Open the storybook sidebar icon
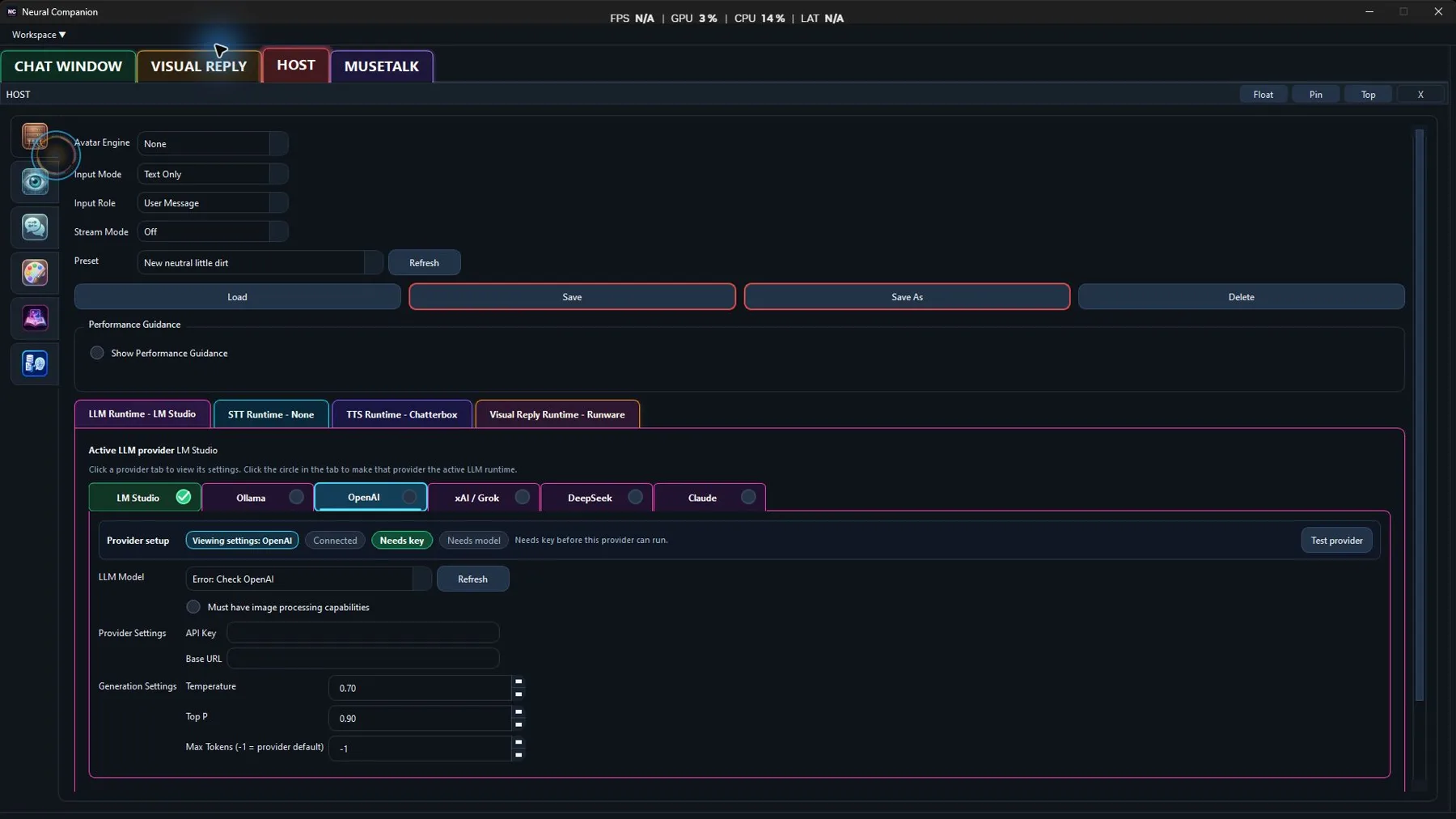This screenshot has width=1456, height=819. 35,318
